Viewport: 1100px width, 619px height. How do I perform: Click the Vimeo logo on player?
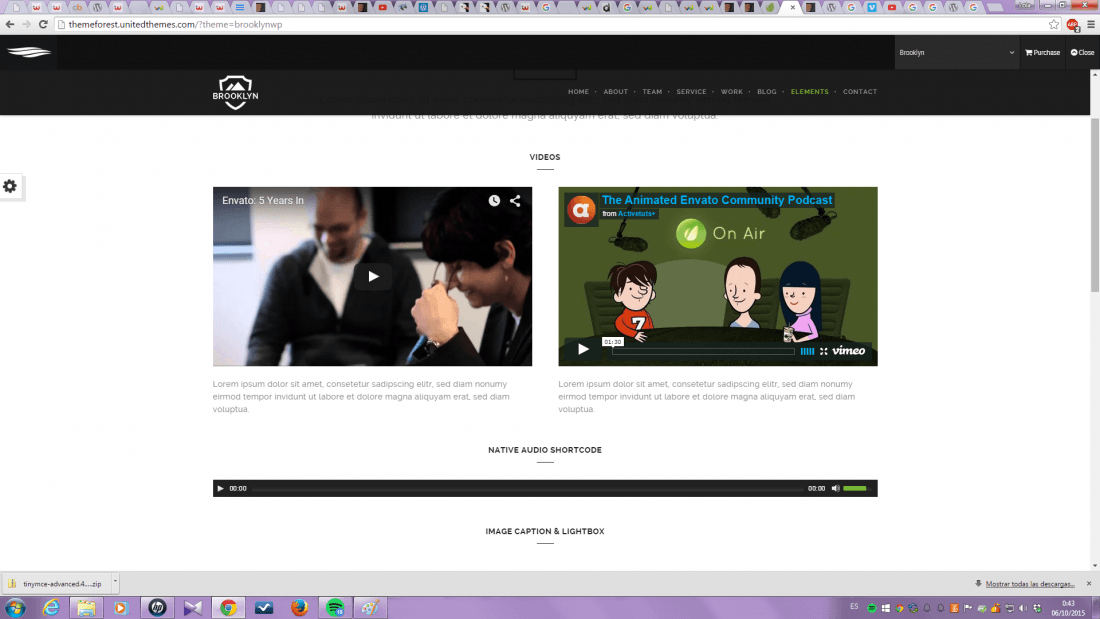tap(849, 350)
